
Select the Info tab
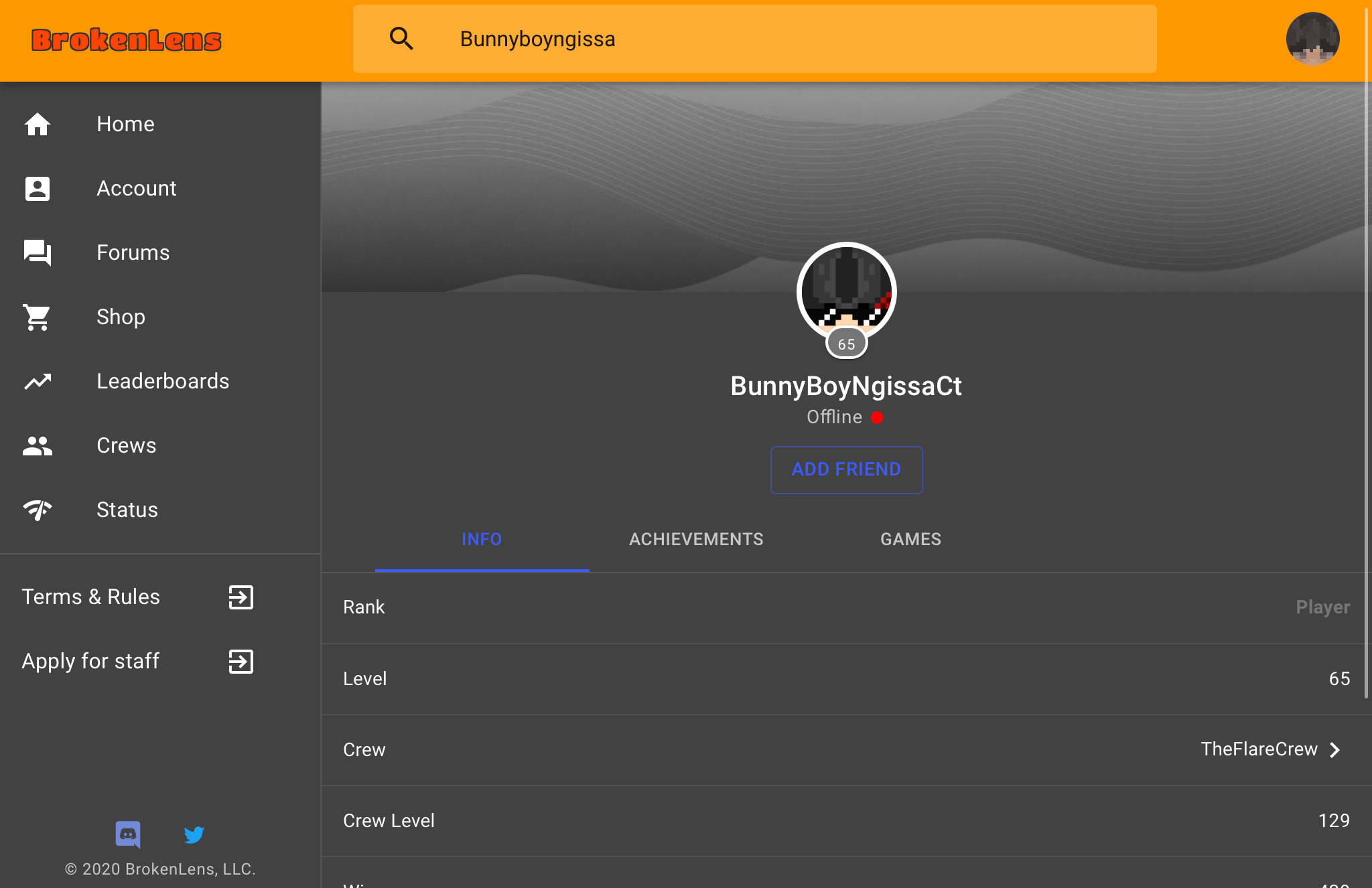[x=482, y=539]
